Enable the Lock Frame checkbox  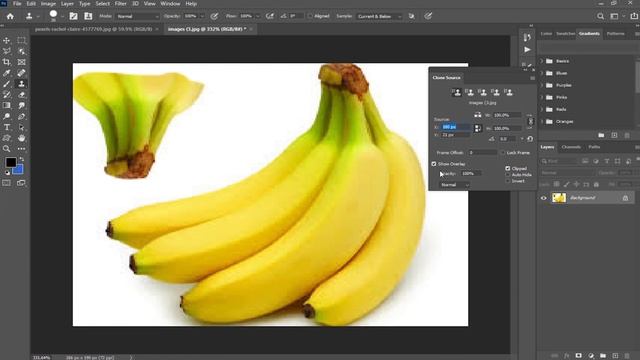coord(503,153)
